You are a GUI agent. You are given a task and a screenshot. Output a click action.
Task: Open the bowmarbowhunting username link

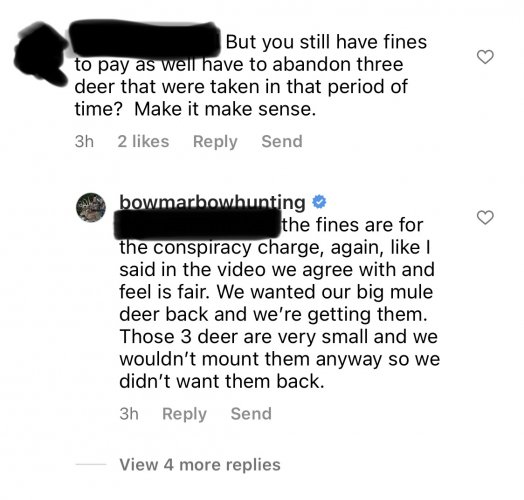pos(212,203)
